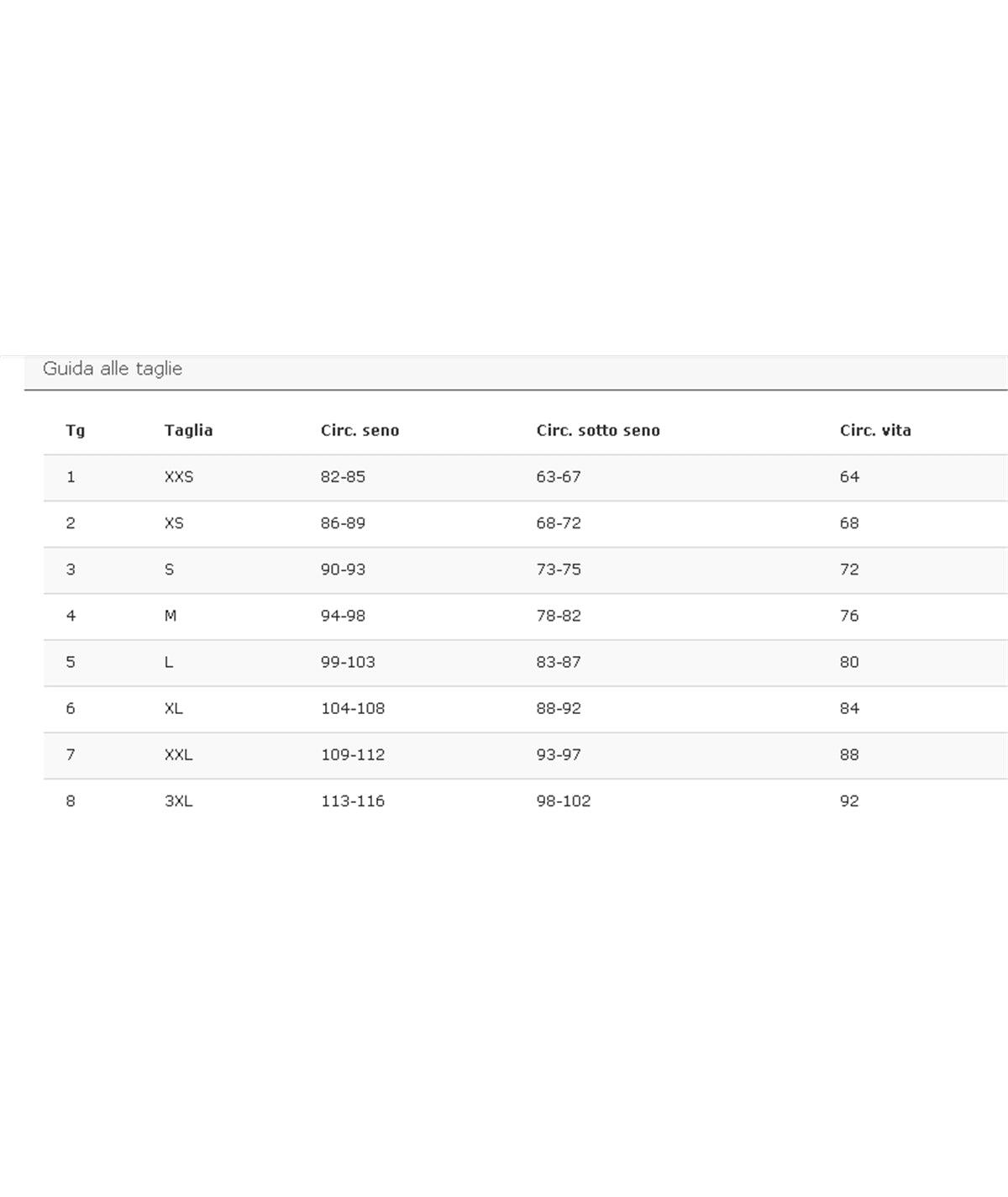The width and height of the screenshot is (1008, 1197).
Task: Click the Guida alle taglie heading
Action: coord(113,369)
